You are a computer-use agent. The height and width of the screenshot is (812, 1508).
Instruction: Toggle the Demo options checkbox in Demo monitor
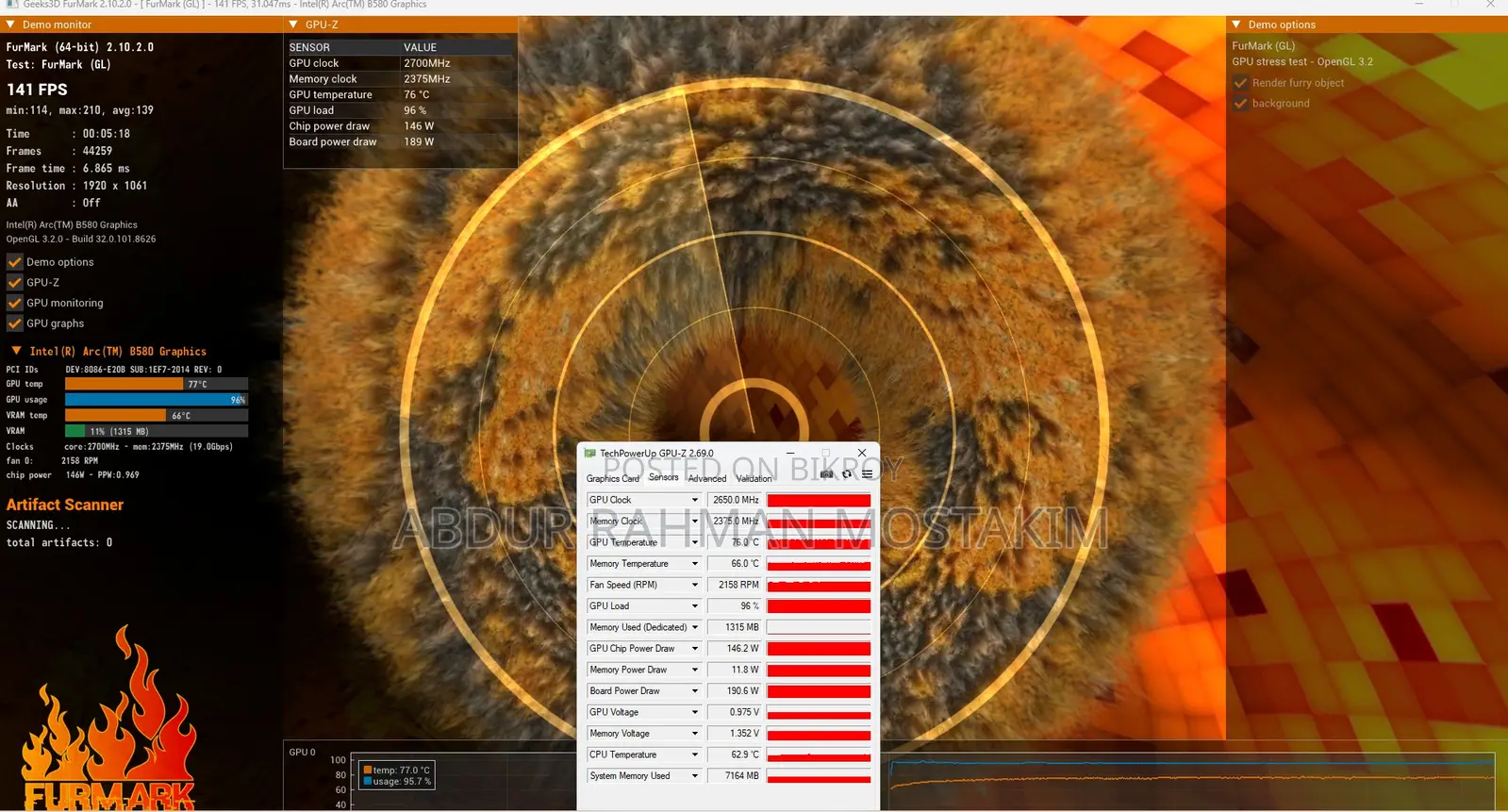click(x=14, y=262)
